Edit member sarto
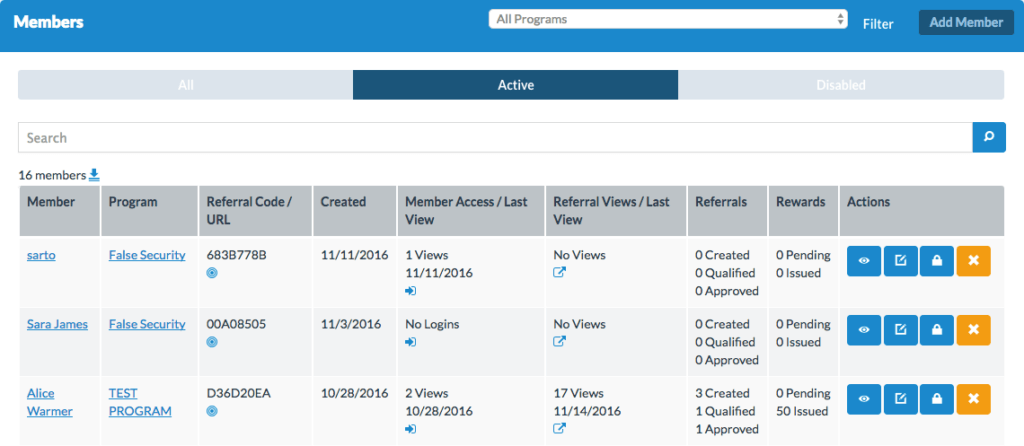Image resolution: width=1024 pixels, height=446 pixels. (x=901, y=261)
